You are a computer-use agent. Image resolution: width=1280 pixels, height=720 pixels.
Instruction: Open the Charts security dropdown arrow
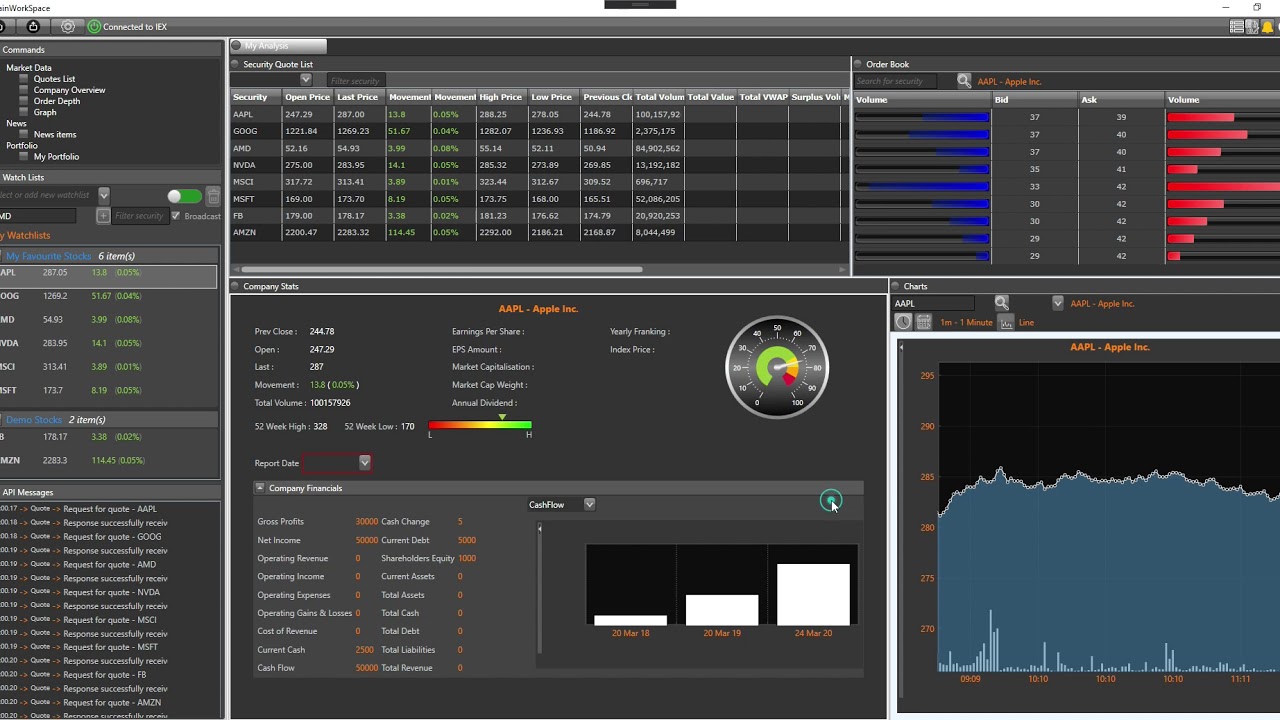pos(1057,303)
